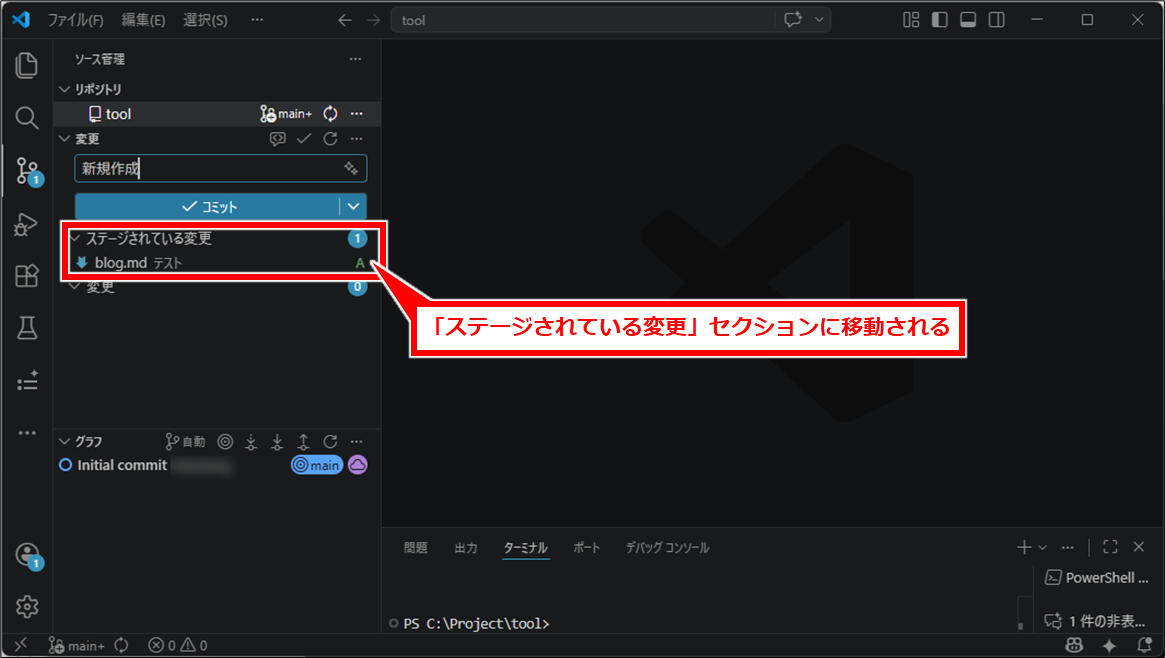Open the commit button dropdown arrow
The image size is (1165, 658).
coord(353,207)
